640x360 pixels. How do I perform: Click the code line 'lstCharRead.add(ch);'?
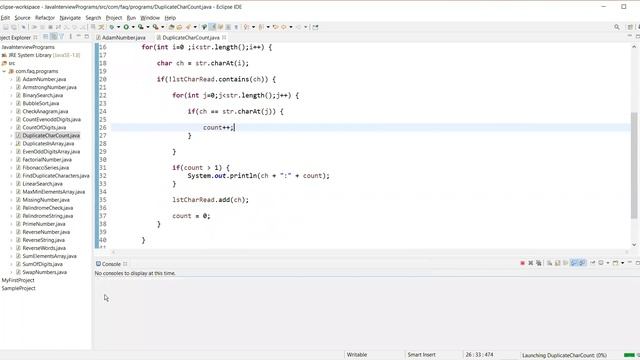pyautogui.click(x=210, y=200)
